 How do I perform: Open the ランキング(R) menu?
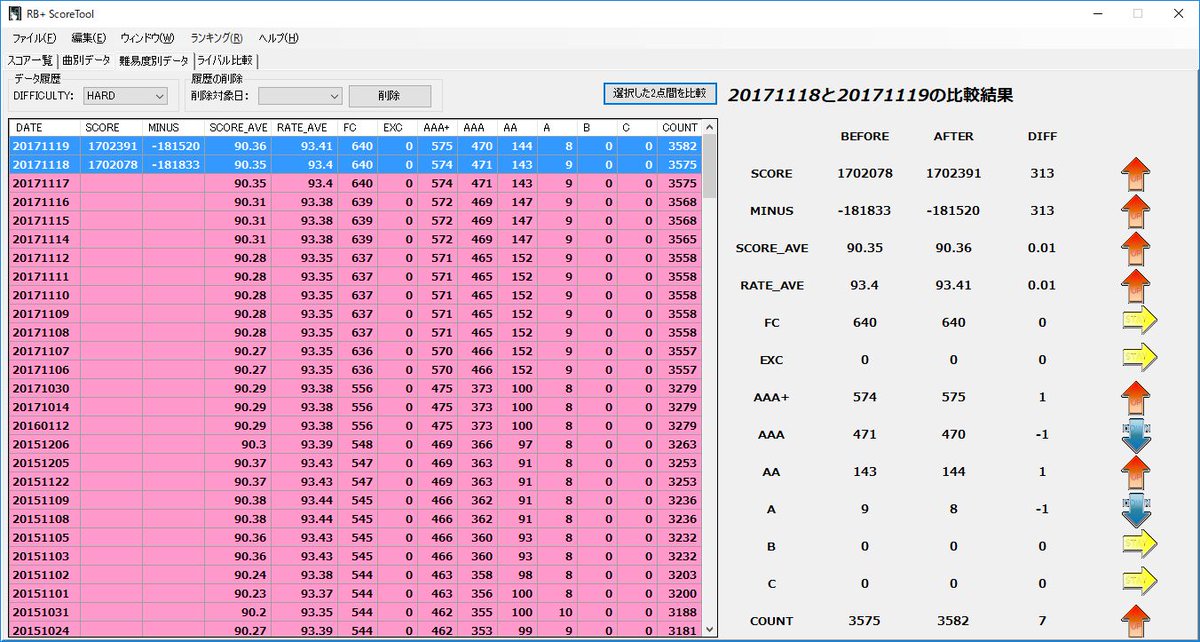pyautogui.click(x=216, y=38)
